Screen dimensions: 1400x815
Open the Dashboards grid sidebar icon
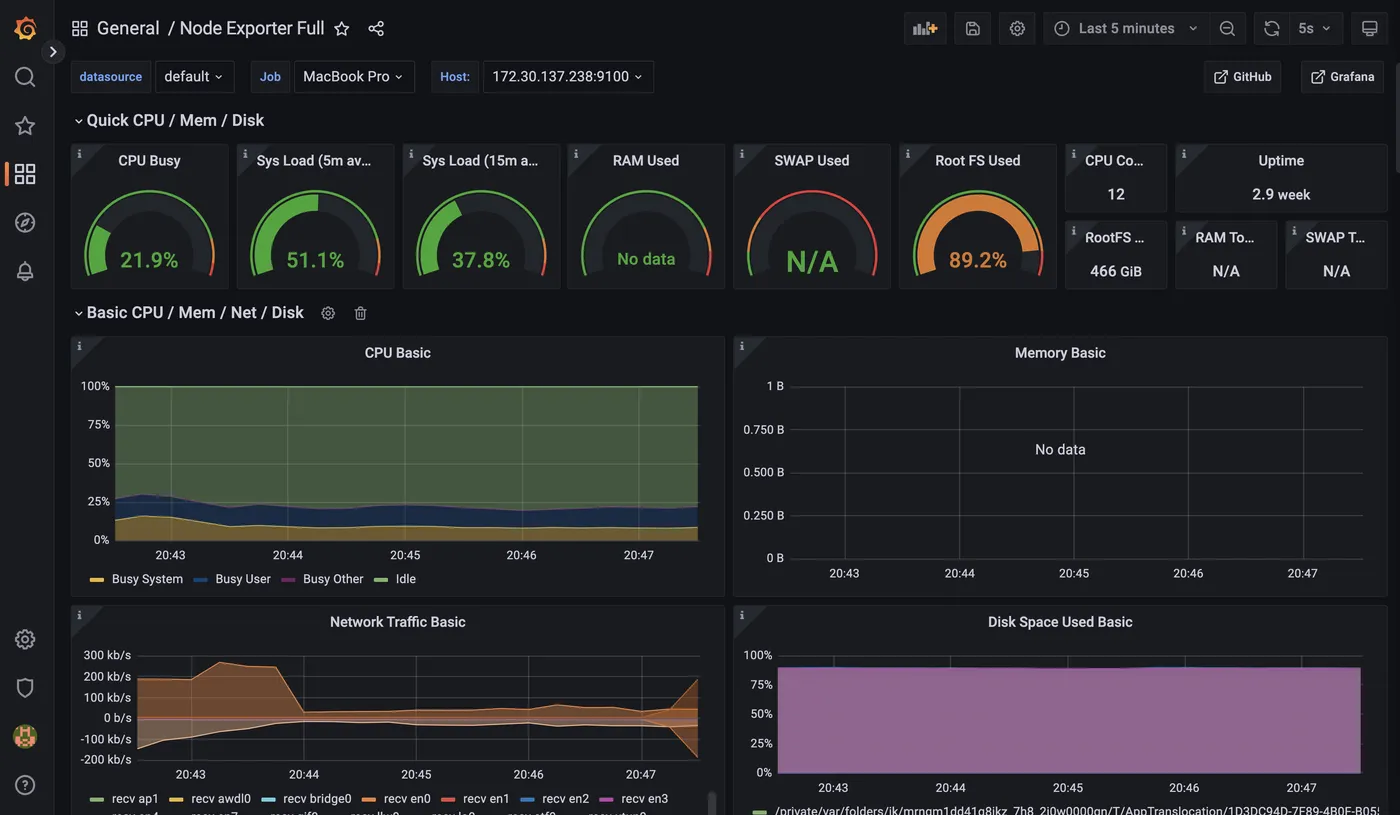click(25, 174)
